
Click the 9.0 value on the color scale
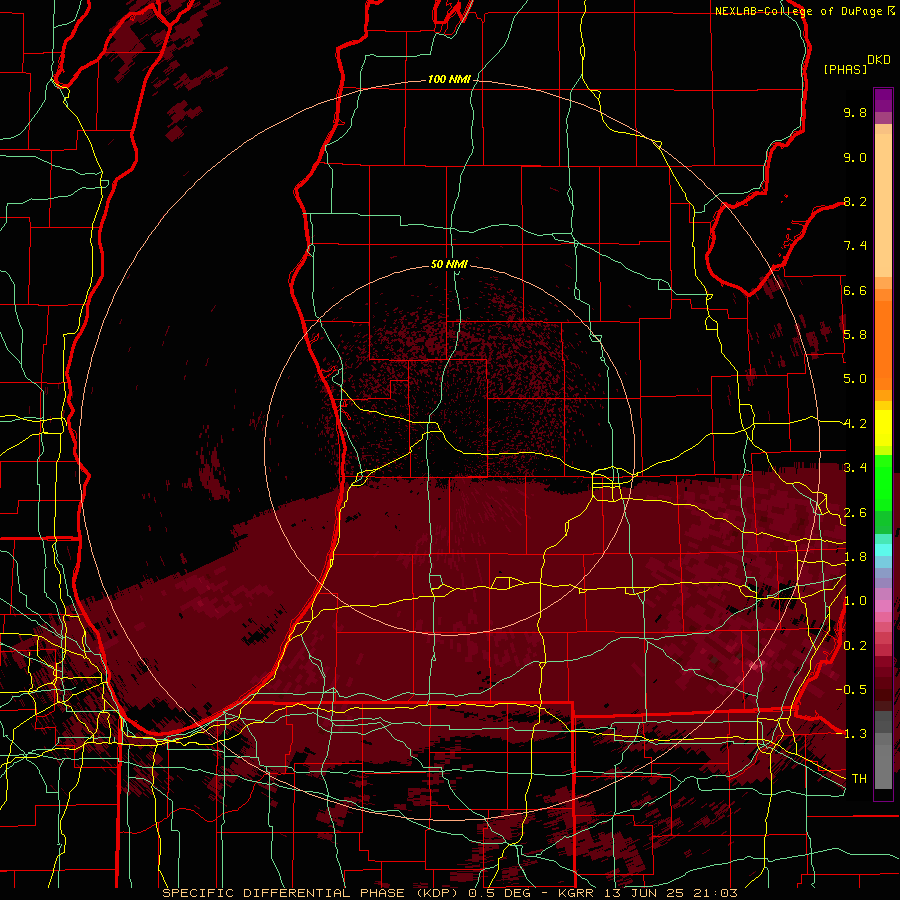[x=855, y=157]
